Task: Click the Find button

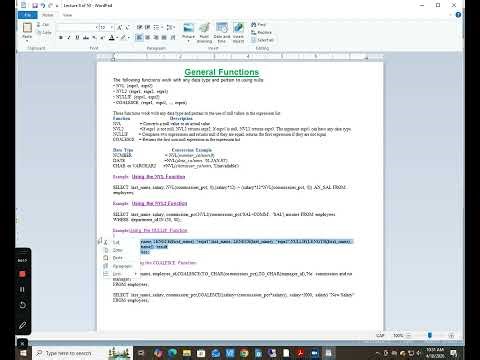Action: point(259,24)
